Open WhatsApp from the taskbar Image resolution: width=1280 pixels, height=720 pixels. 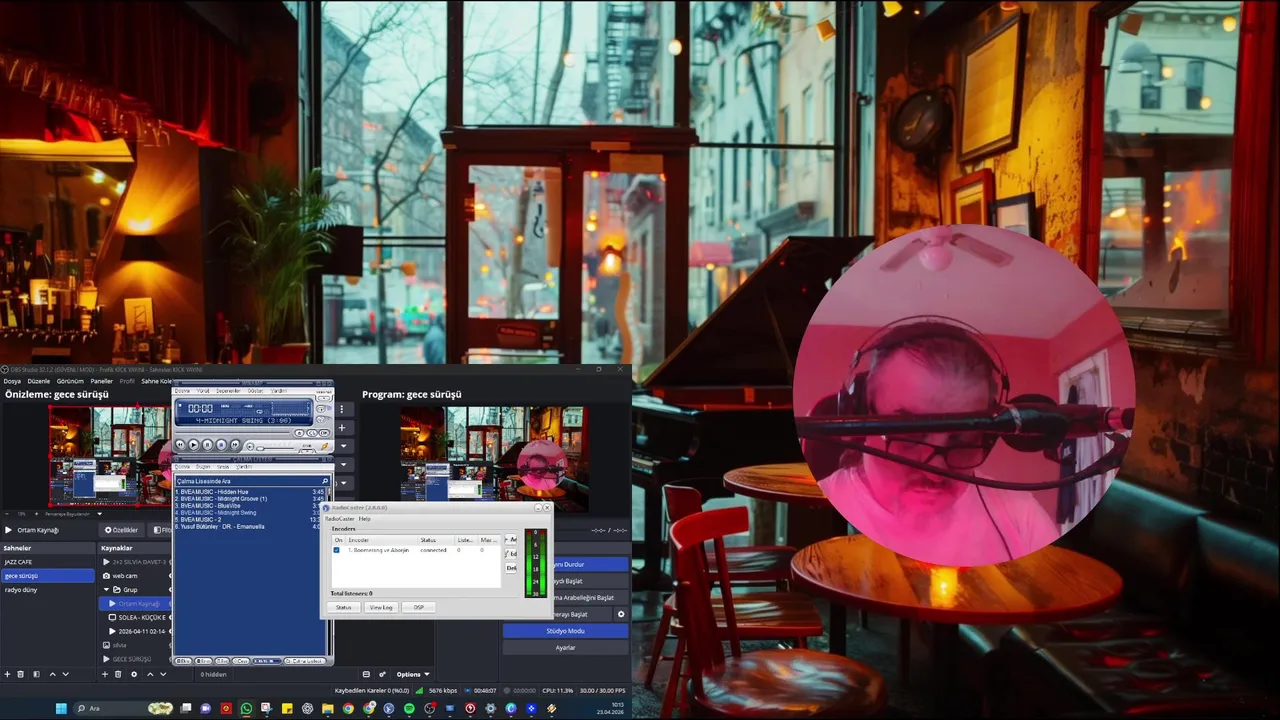[246, 708]
